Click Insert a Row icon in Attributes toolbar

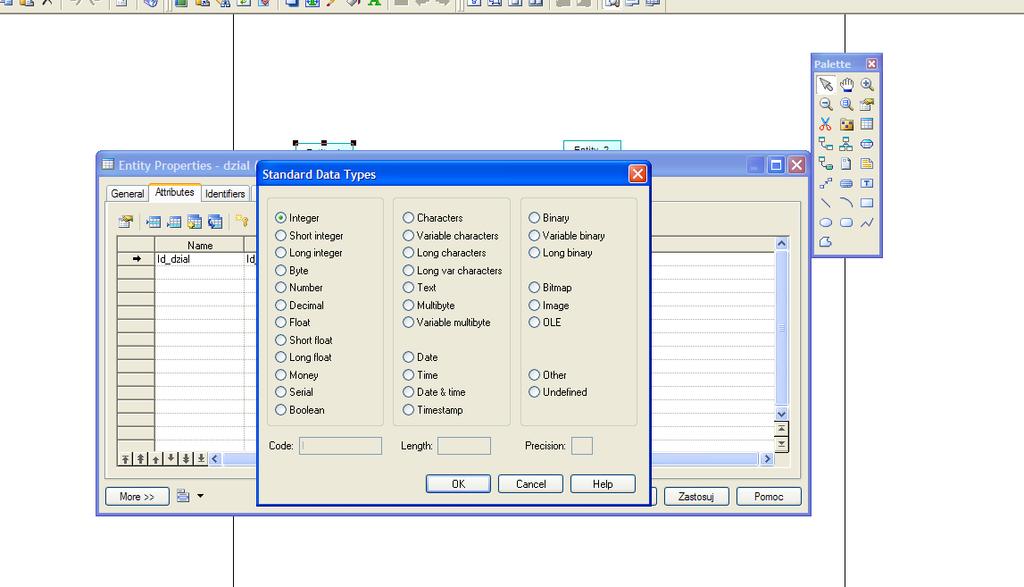click(x=153, y=222)
